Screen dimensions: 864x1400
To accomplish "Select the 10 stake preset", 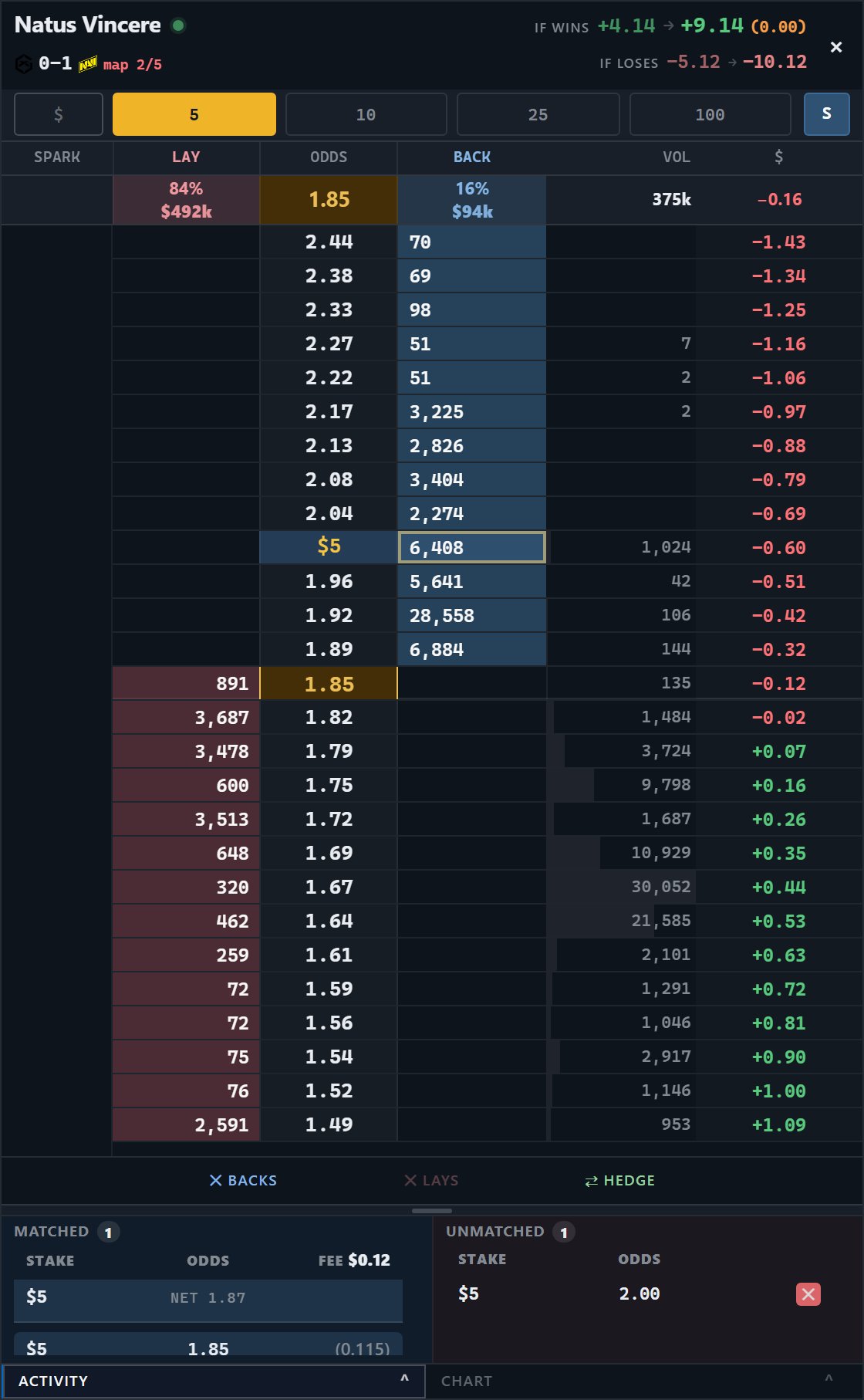I will click(366, 114).
